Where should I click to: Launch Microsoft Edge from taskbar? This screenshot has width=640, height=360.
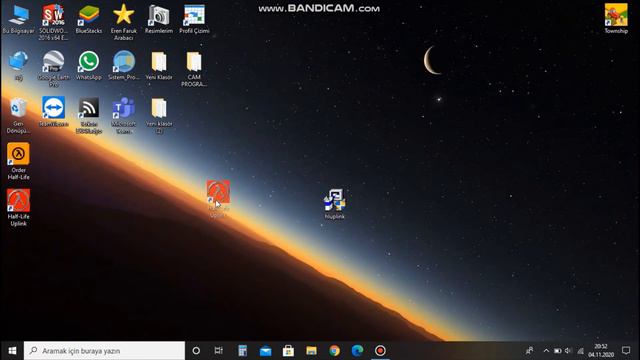point(357,351)
